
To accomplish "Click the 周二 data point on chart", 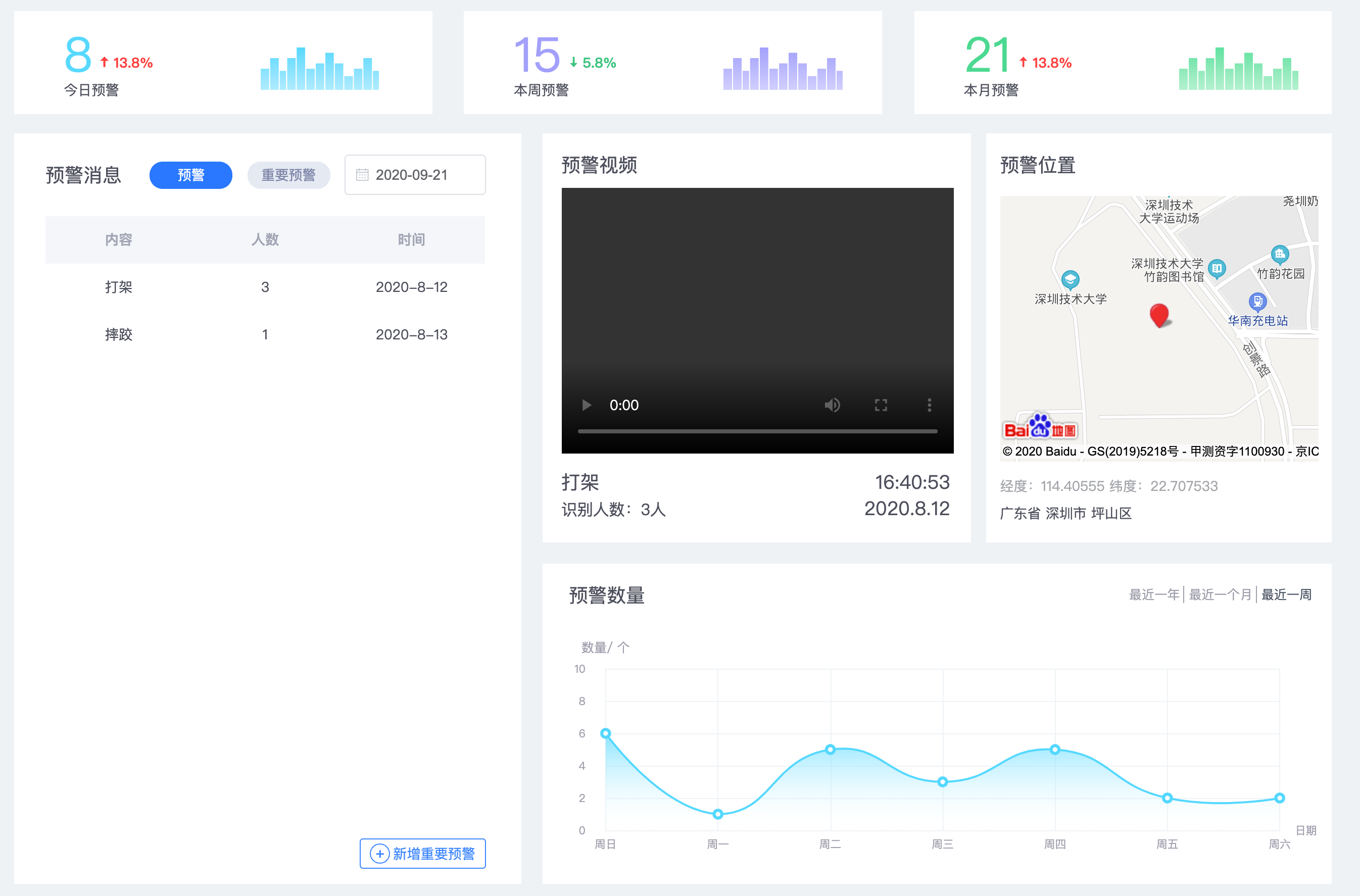I will 830,749.
